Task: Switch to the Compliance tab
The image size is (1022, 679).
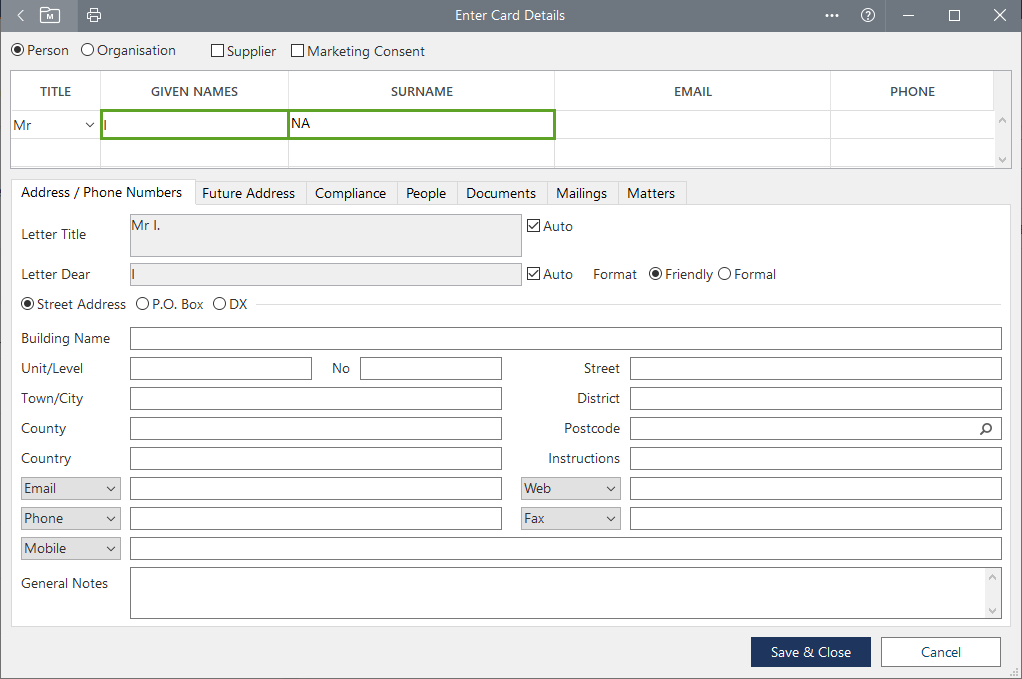Action: pos(350,193)
